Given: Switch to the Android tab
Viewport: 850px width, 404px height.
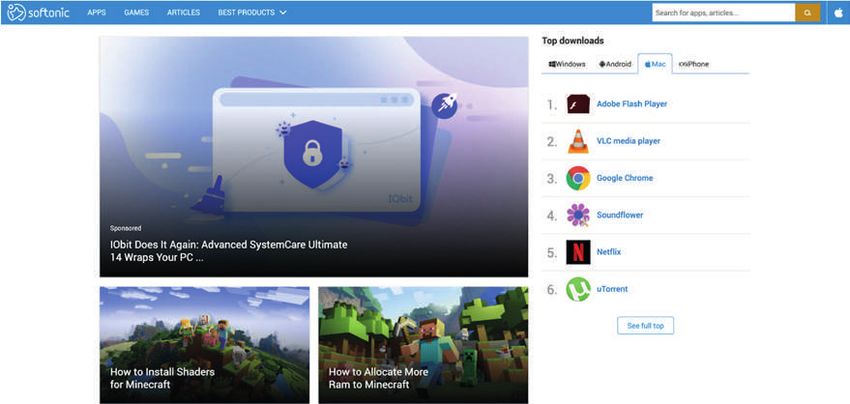Looking at the screenshot, I should (x=615, y=64).
